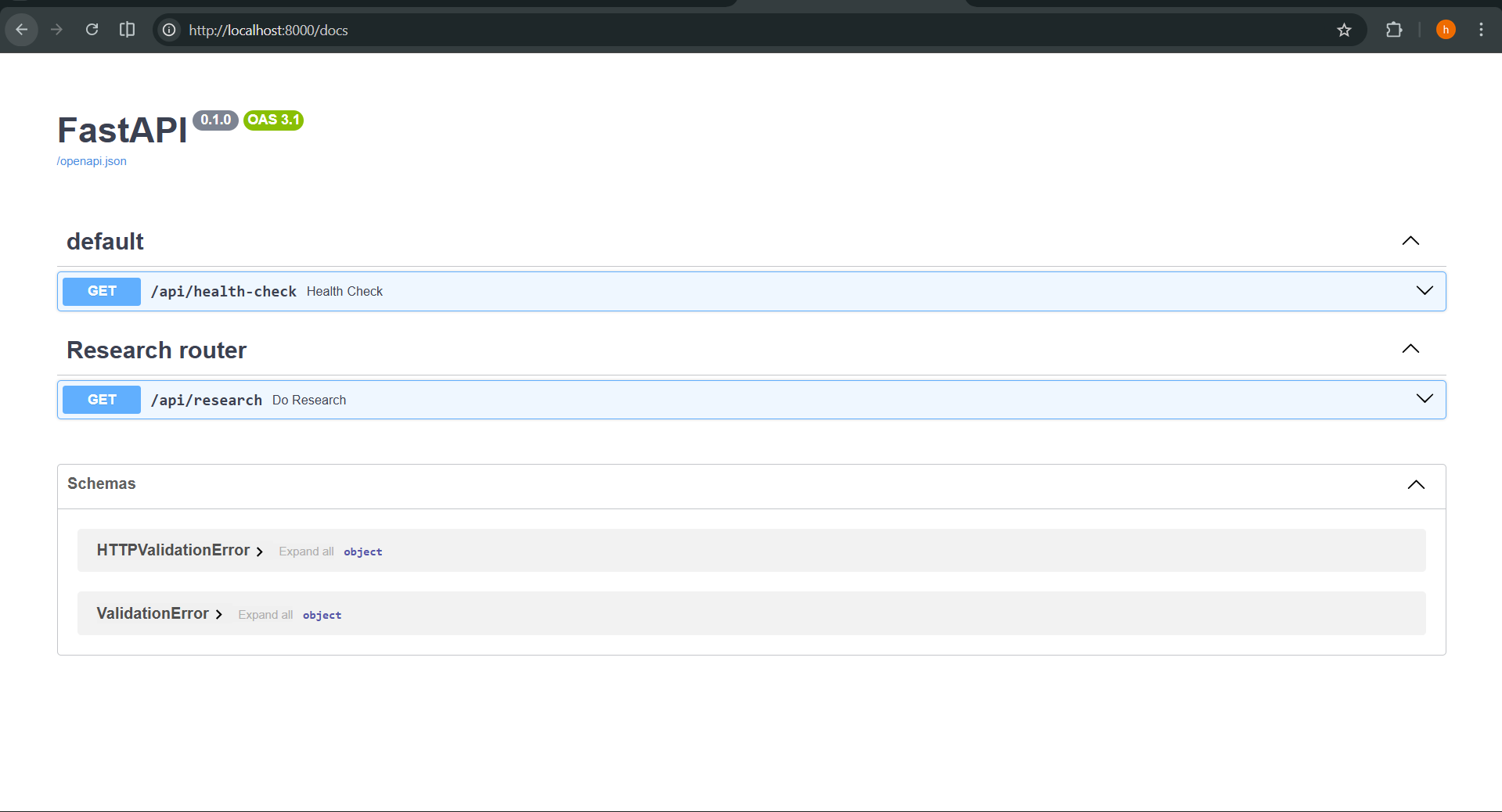Select the default tag heading
Image resolution: width=1502 pixels, height=812 pixels.
[105, 241]
